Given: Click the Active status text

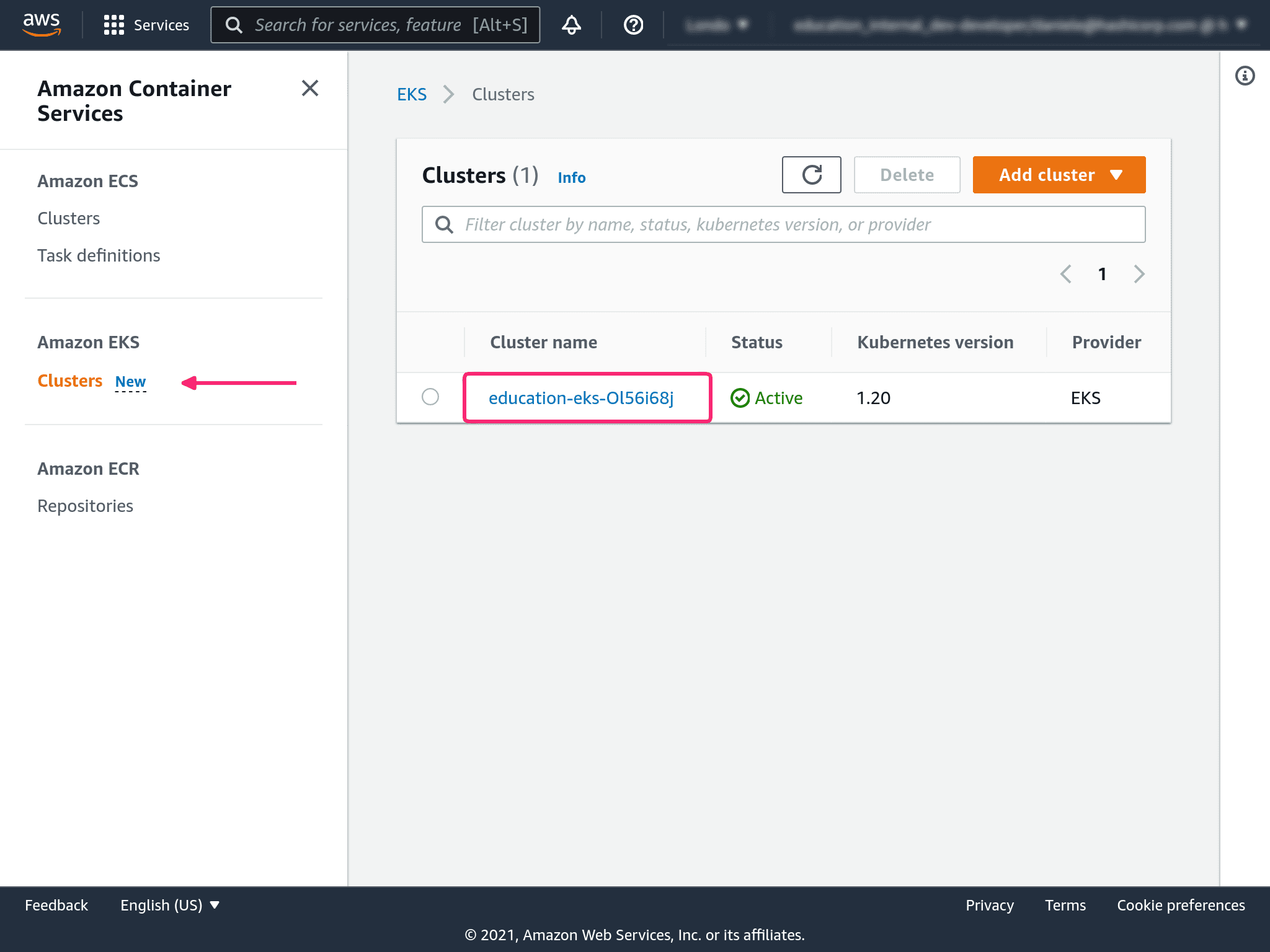Looking at the screenshot, I should [778, 398].
